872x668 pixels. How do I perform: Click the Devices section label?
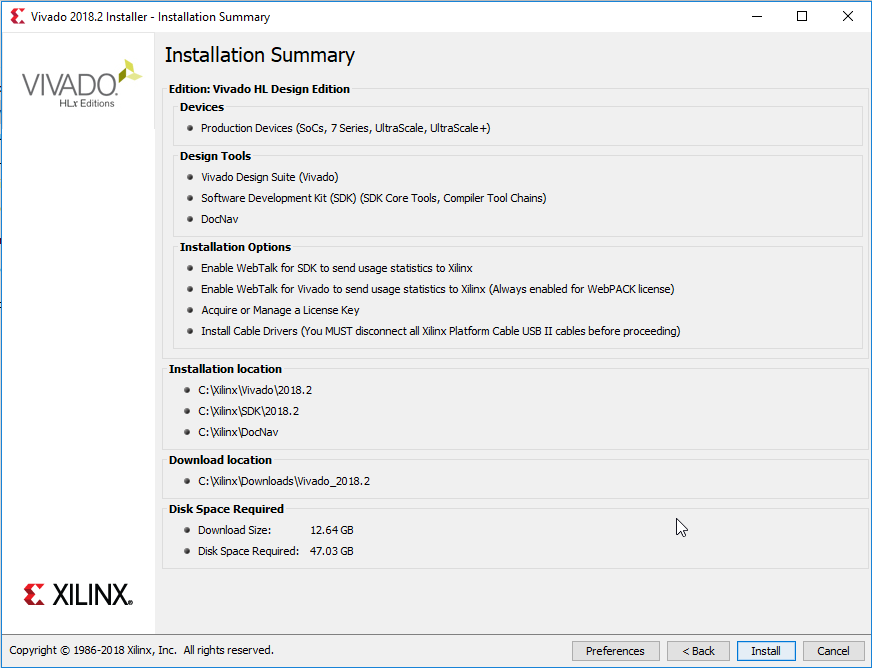(202, 107)
